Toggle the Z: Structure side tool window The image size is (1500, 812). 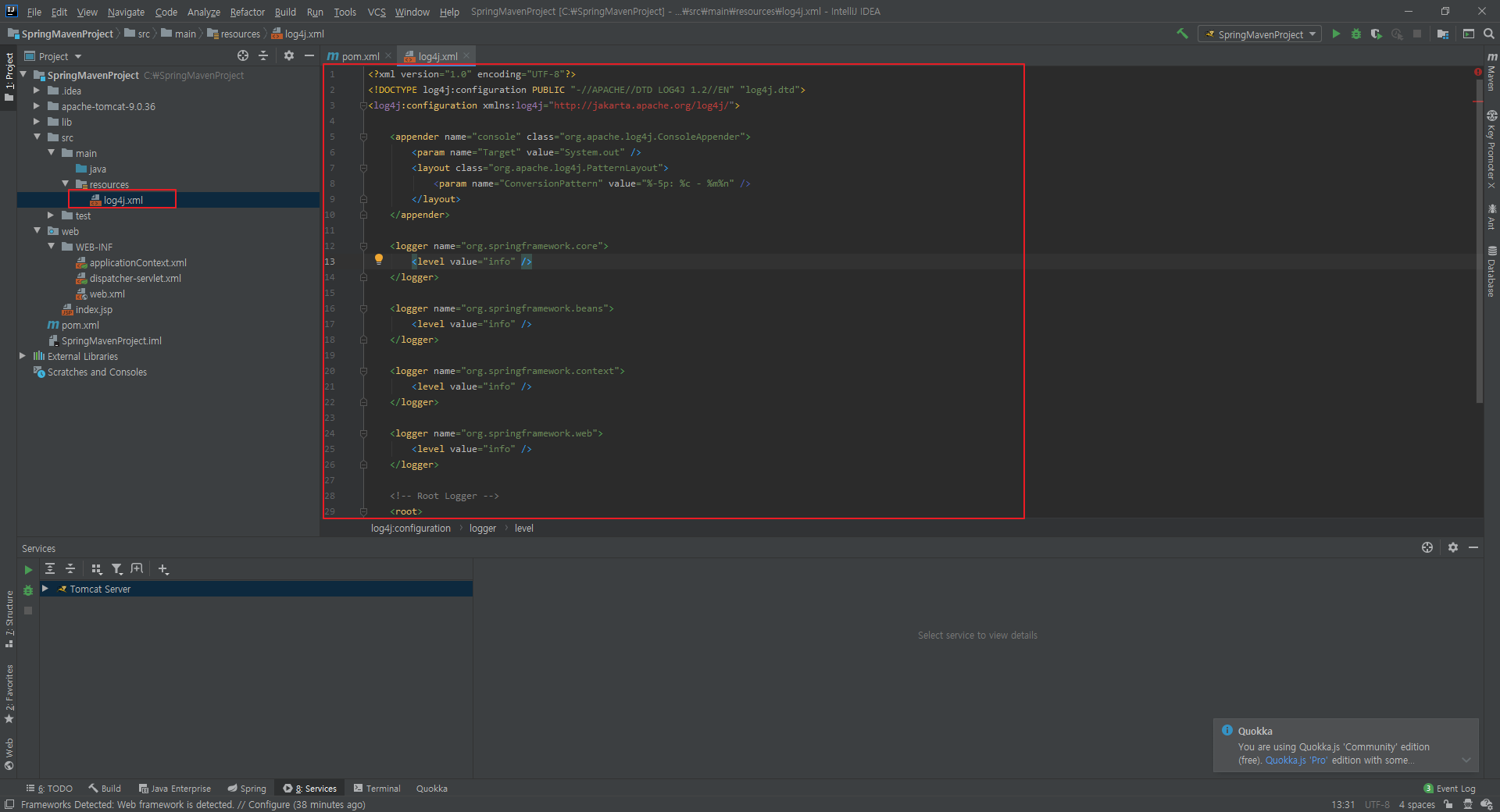coord(9,620)
